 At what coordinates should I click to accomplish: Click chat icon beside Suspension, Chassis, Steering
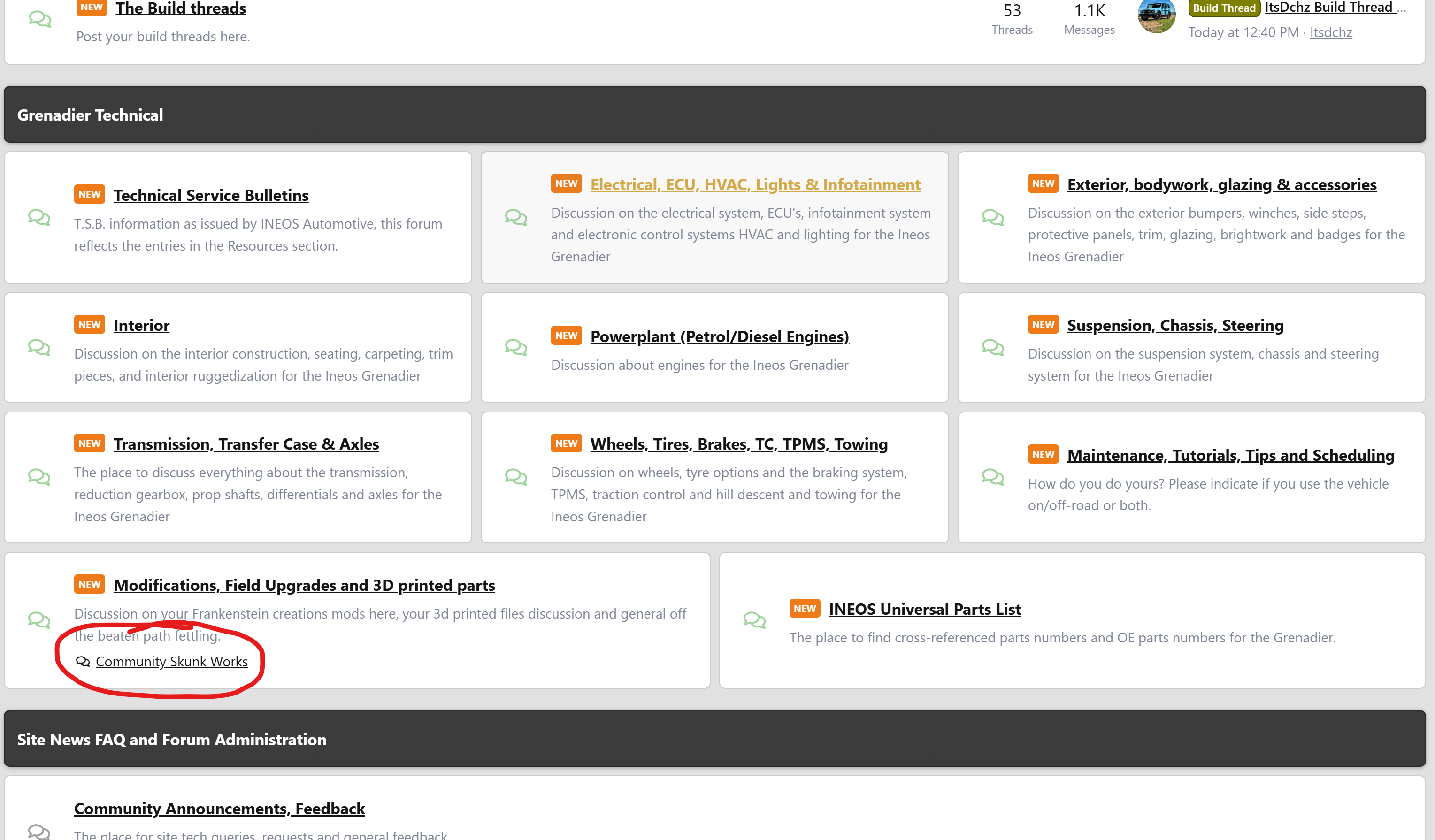(993, 347)
